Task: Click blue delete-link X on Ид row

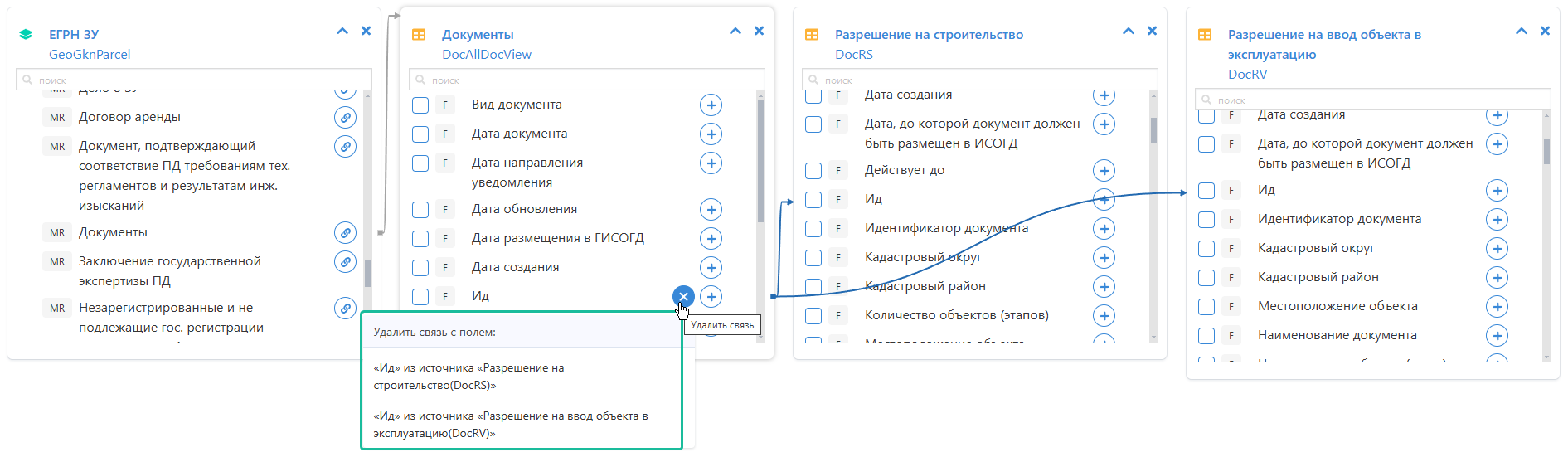Action: [x=683, y=296]
